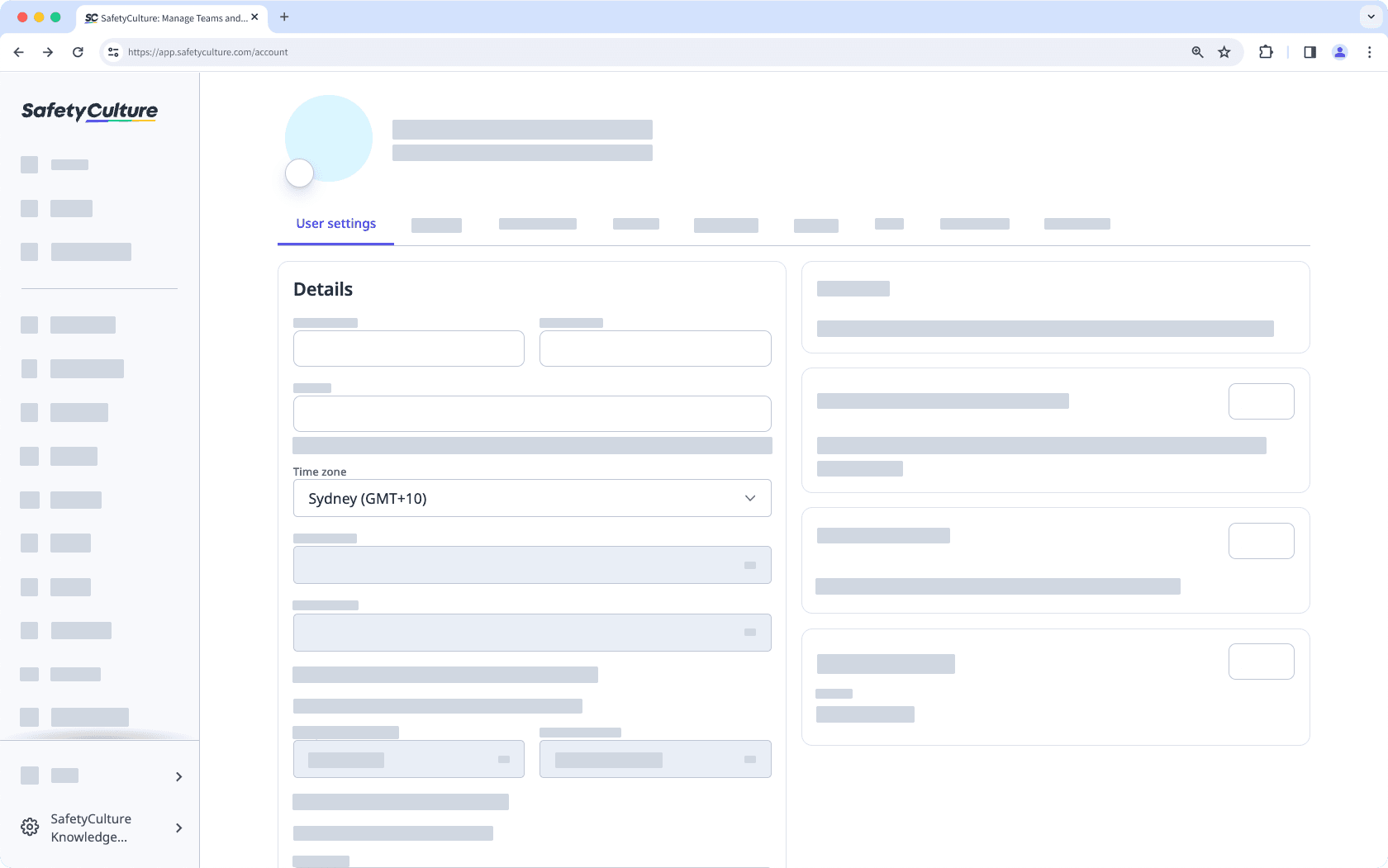
Task: Select the SafetyCulture Knowledge settings gear icon
Action: pos(30,827)
